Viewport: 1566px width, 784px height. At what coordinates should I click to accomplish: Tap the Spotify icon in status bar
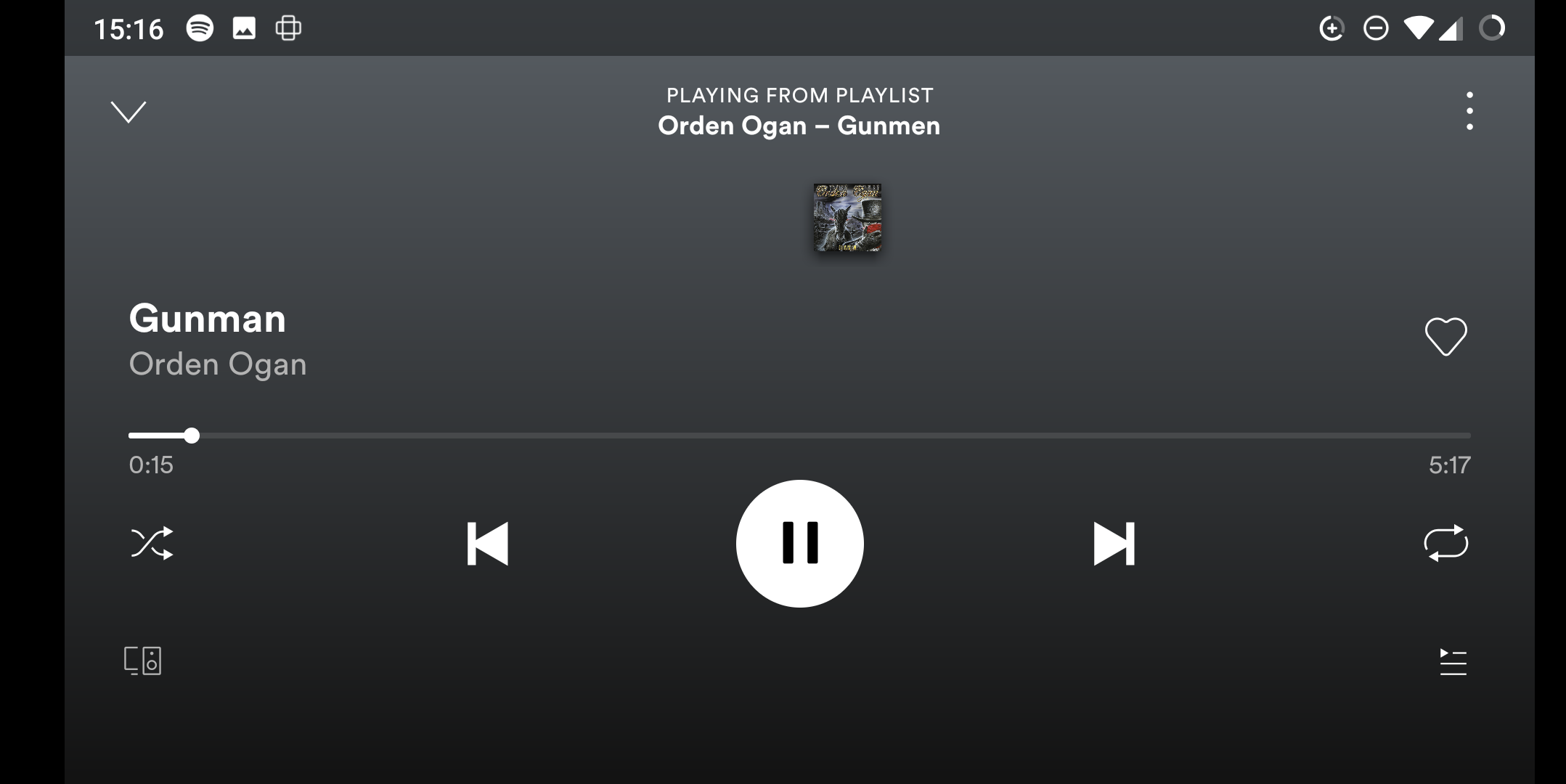click(x=200, y=28)
